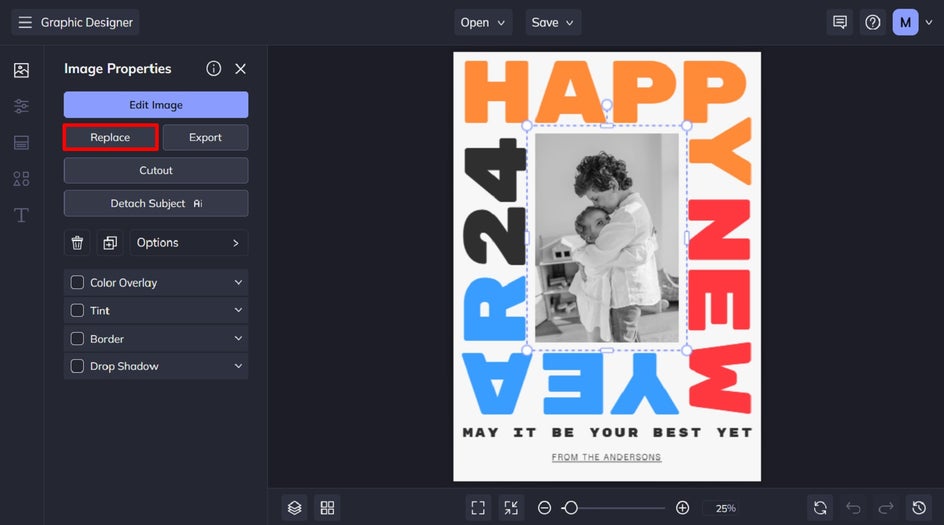The height and width of the screenshot is (525, 944).
Task: Open the Graphic Designer hamburger menu
Action: coord(25,22)
